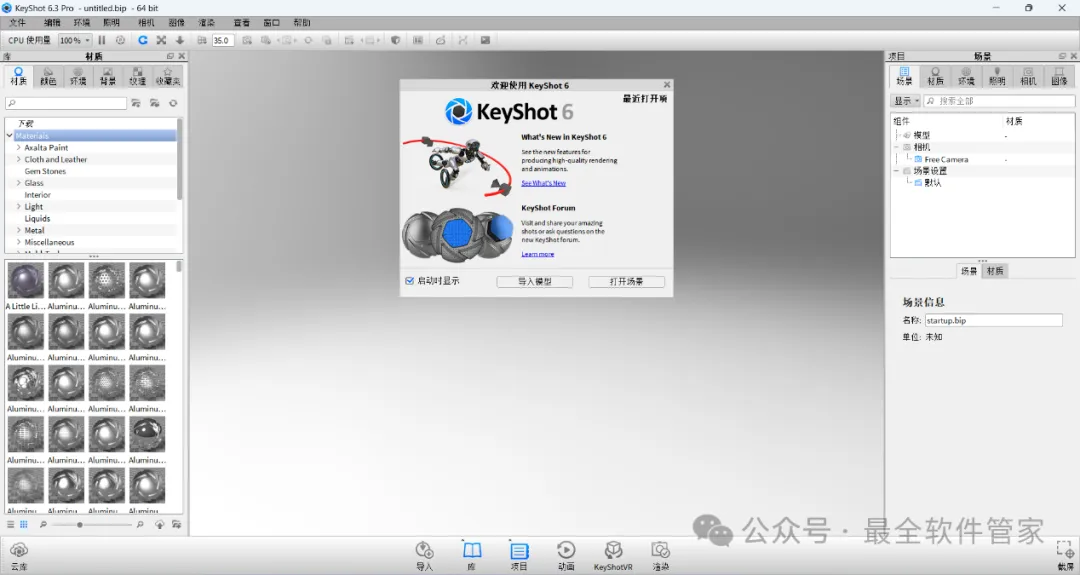Viewport: 1080px width, 575px height.
Task: Undock the library (库) panel
Action: point(170,56)
